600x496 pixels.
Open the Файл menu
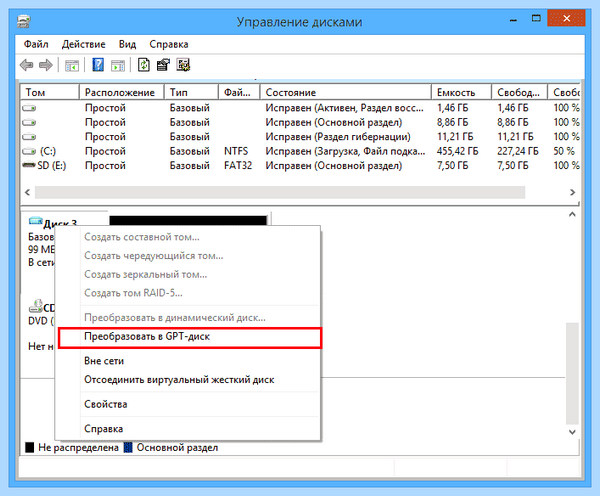tap(36, 44)
